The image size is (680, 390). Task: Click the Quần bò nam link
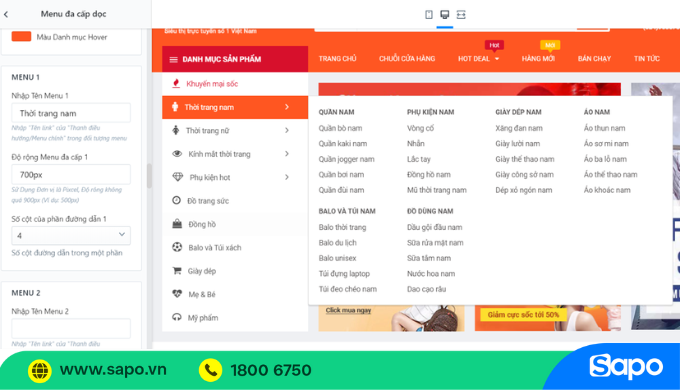coord(340,128)
